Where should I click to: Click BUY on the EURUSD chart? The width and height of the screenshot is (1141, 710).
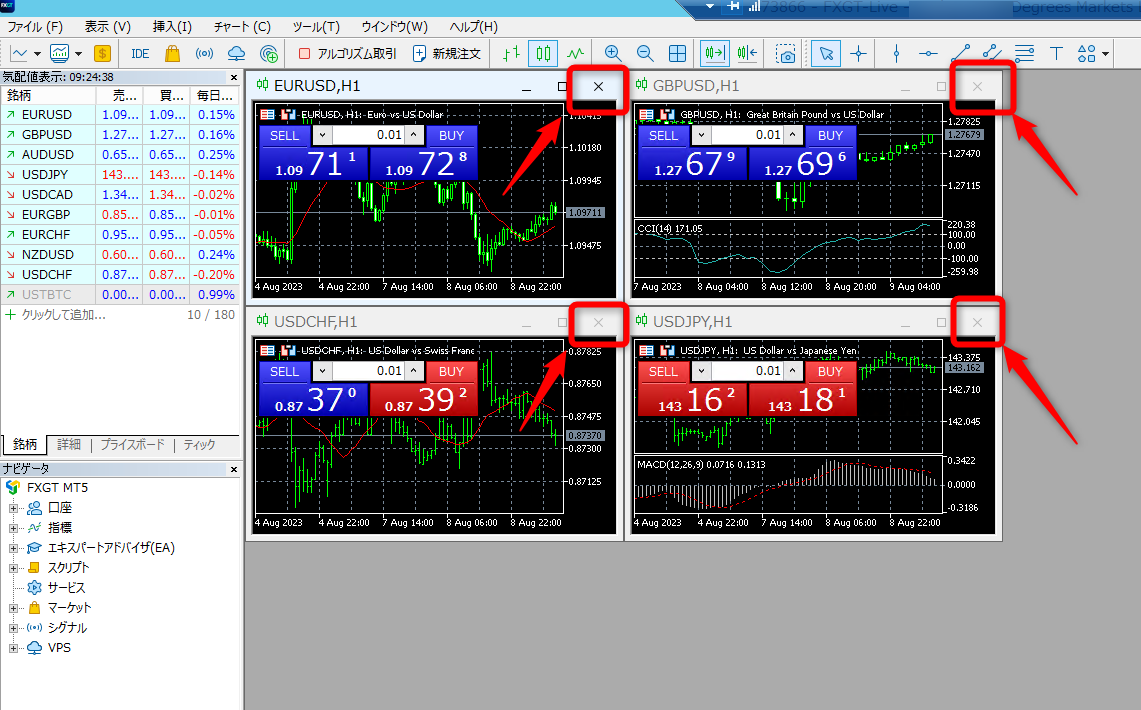(x=451, y=135)
